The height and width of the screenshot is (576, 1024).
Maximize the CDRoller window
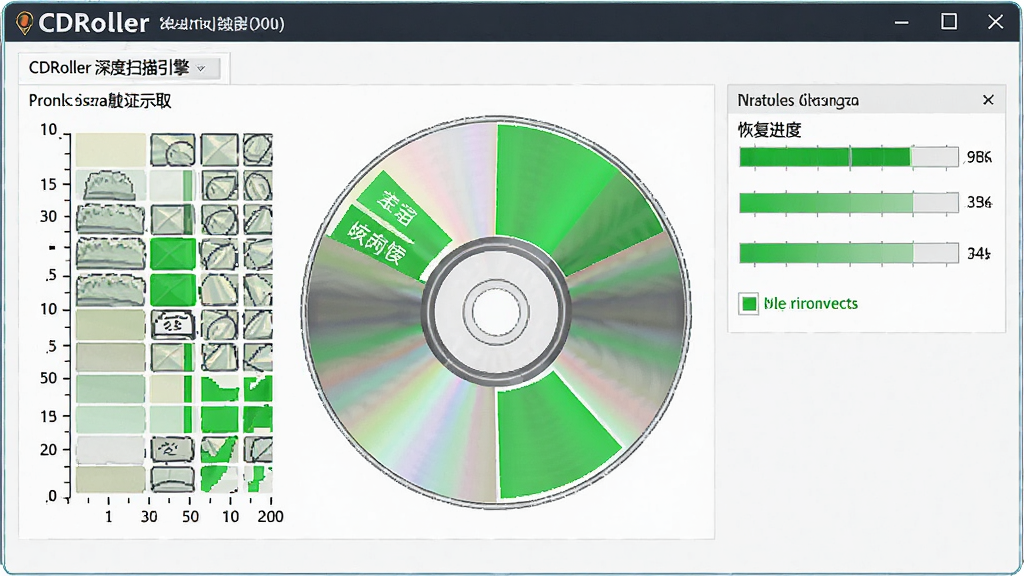pyautogui.click(x=949, y=22)
